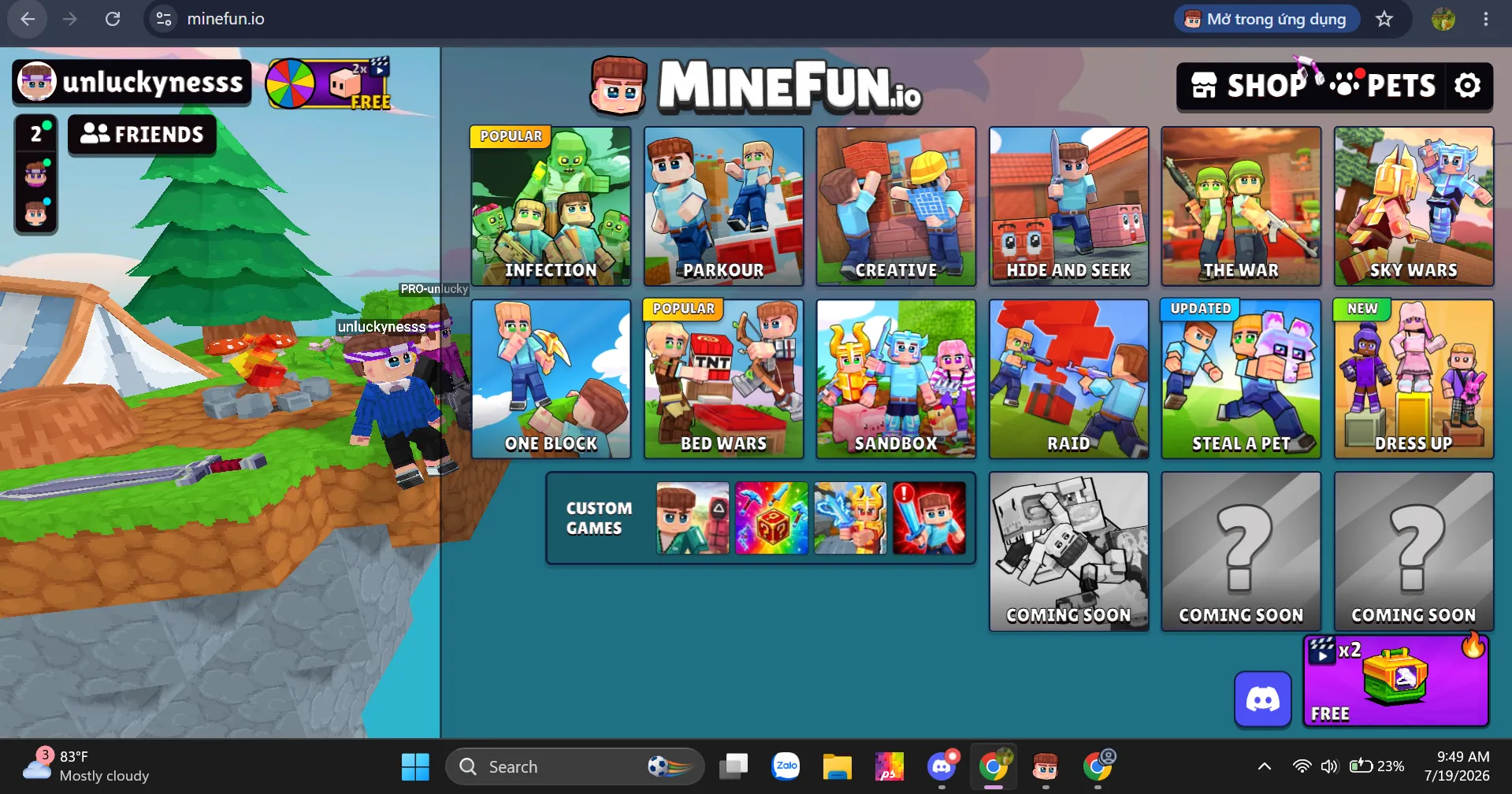Go back to previous browser page
Screen dimensions: 1512x794
tap(28, 19)
